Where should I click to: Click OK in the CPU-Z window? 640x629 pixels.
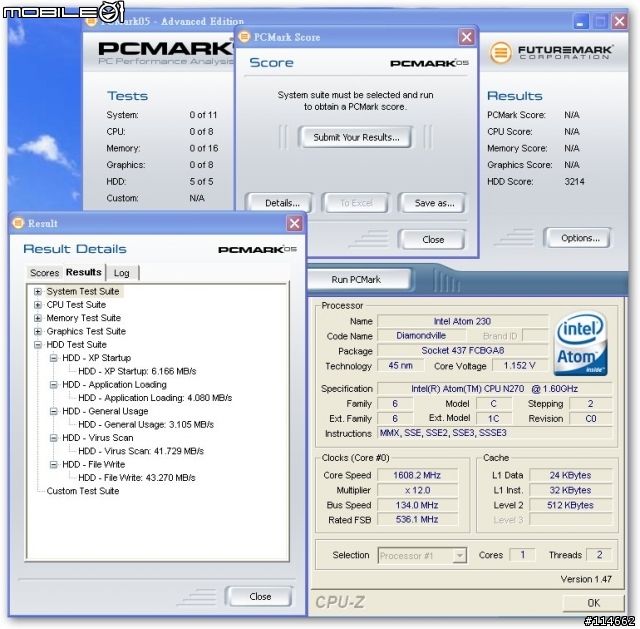coord(593,603)
